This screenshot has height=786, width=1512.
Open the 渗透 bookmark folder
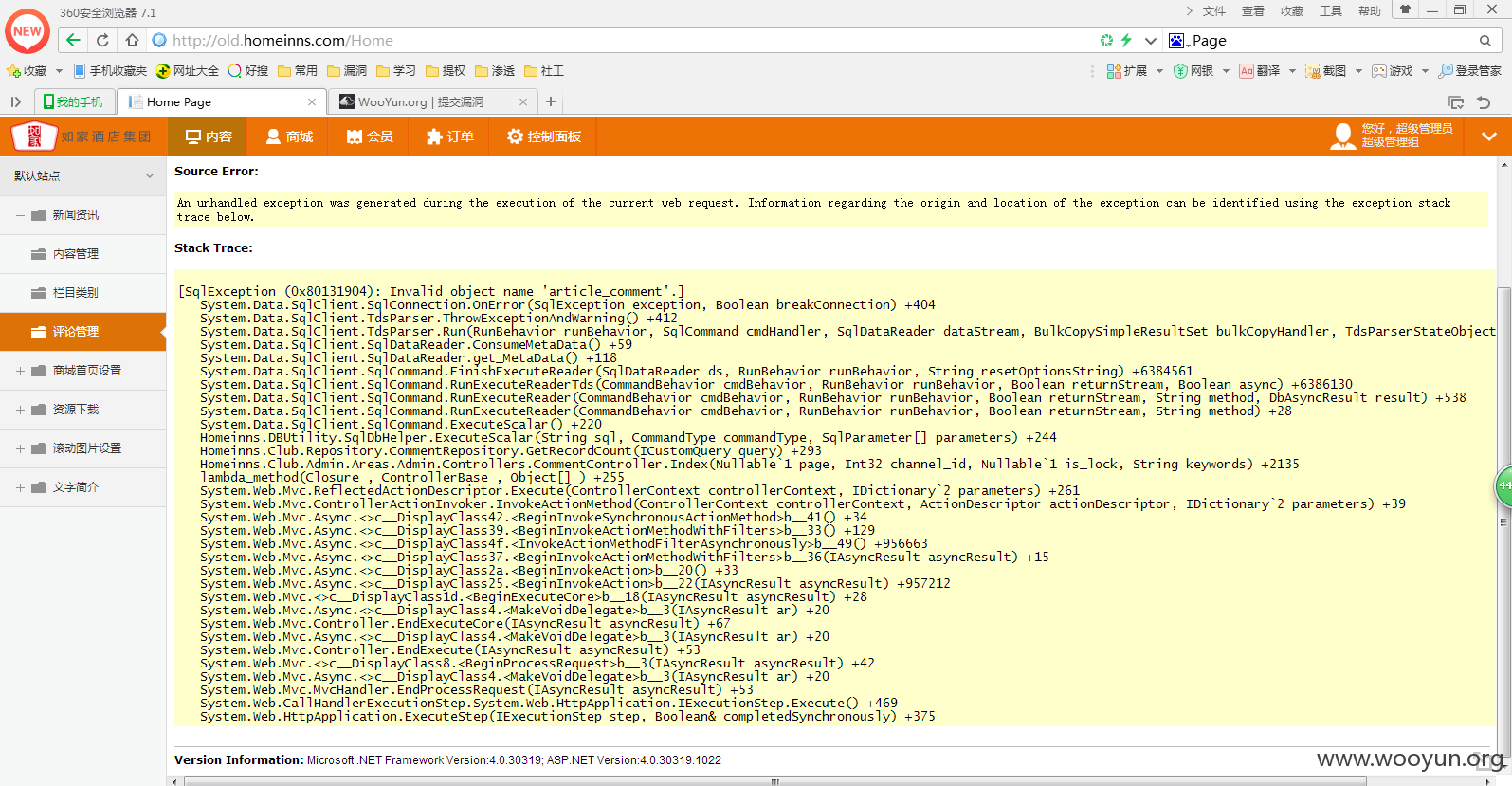[x=495, y=71]
